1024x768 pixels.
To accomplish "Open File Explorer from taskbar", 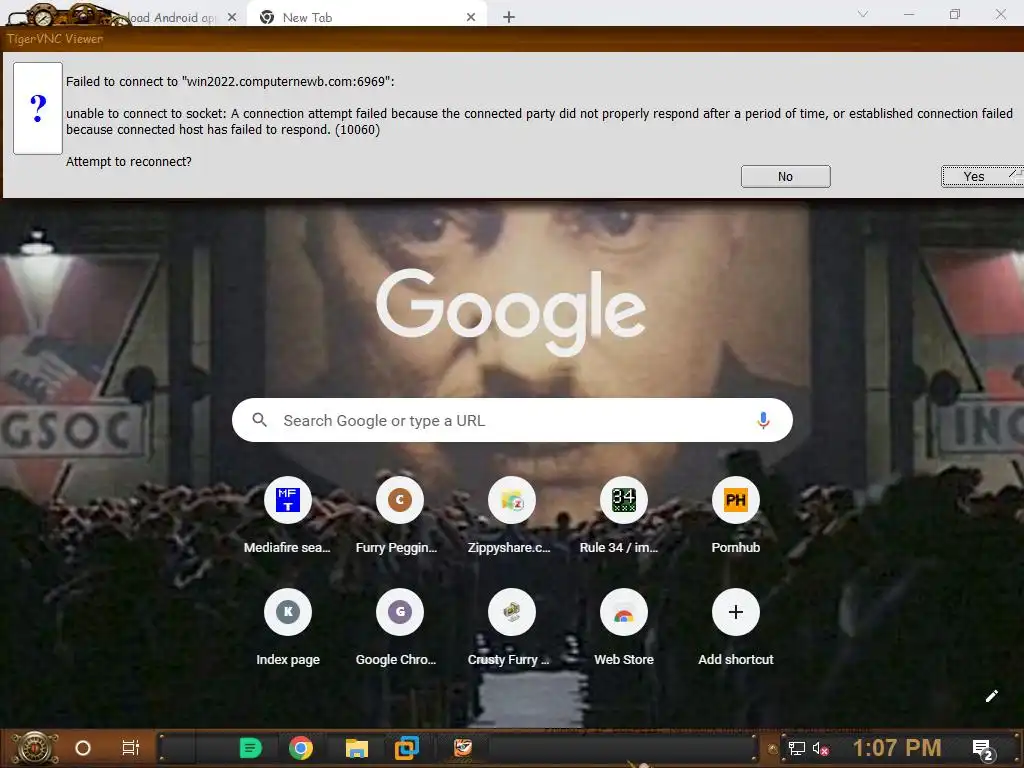I will [357, 748].
